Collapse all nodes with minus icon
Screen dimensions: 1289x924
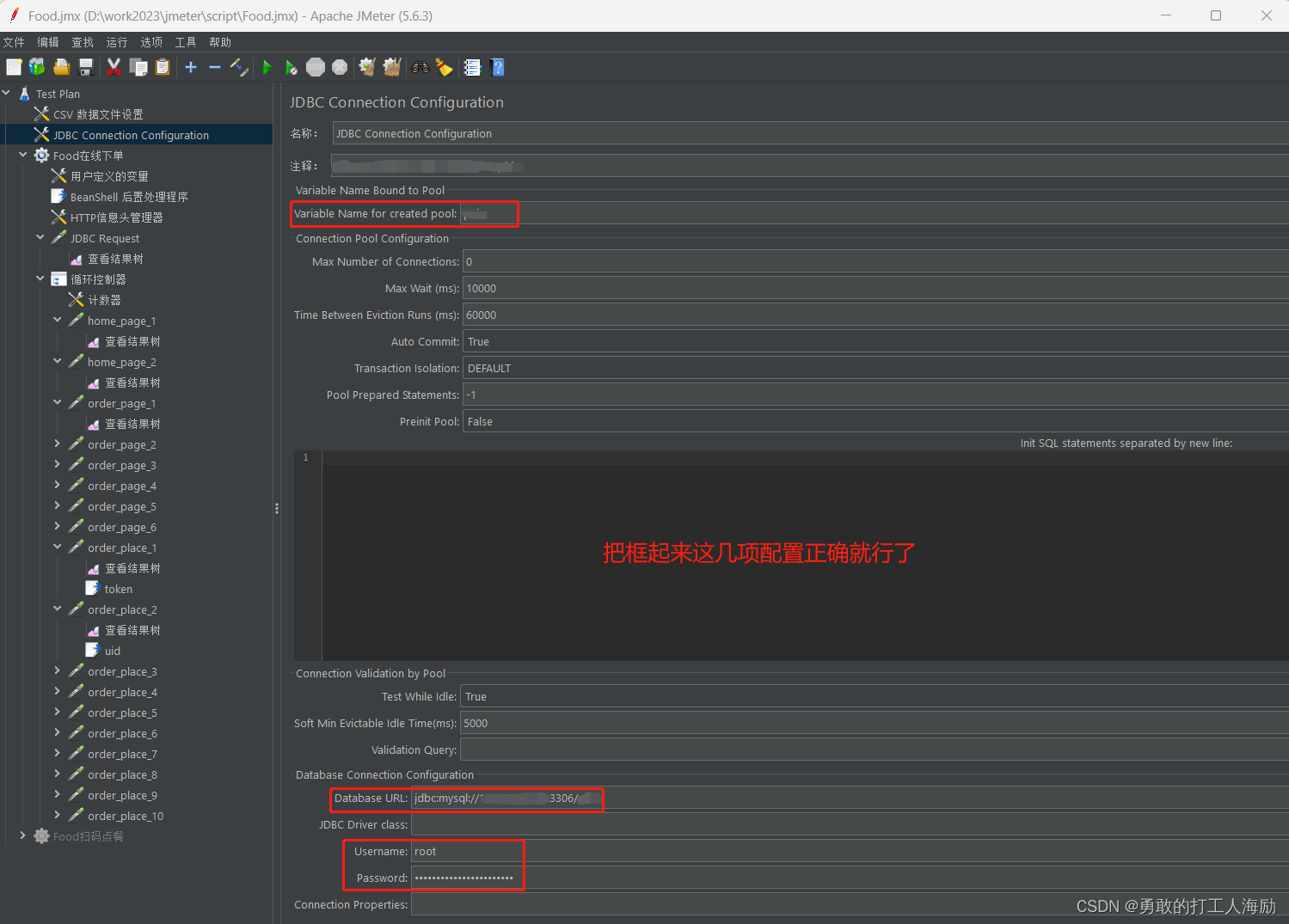(215, 67)
